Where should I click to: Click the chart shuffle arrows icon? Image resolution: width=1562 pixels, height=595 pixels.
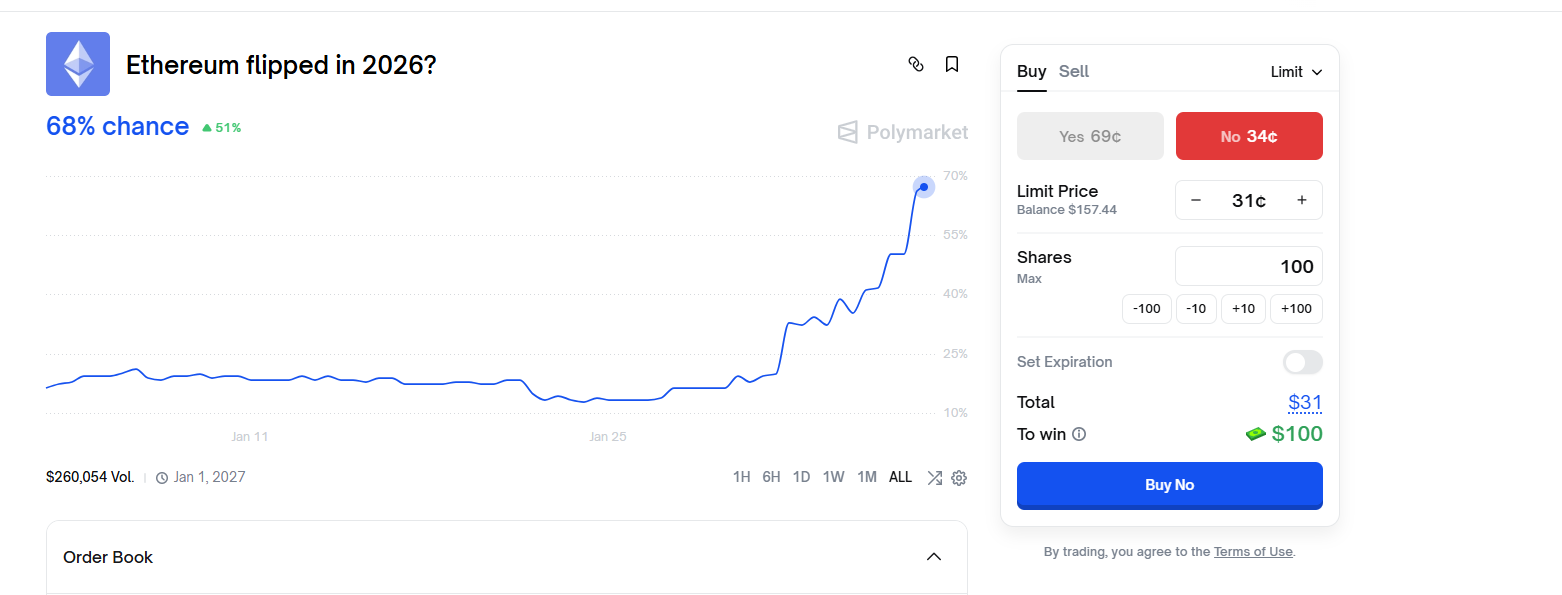click(934, 478)
